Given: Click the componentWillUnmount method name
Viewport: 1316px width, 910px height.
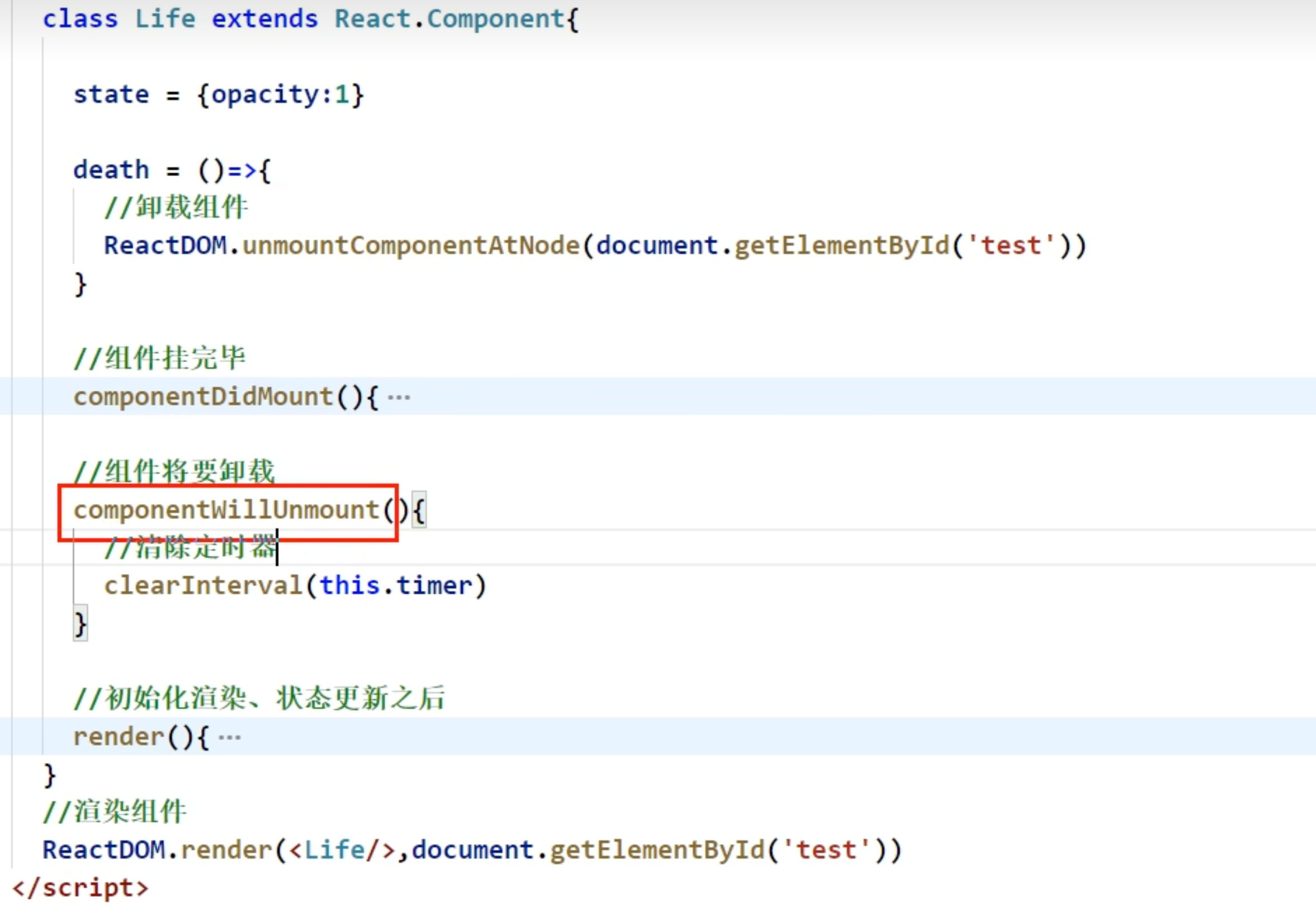Looking at the screenshot, I should [226, 510].
